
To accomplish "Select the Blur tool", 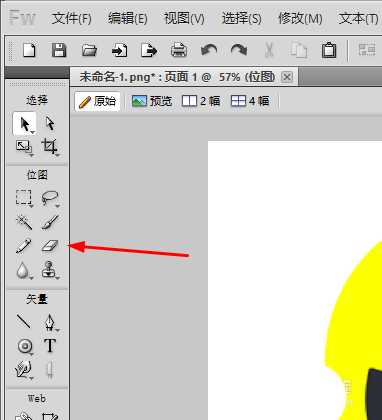I will click(x=23, y=271).
